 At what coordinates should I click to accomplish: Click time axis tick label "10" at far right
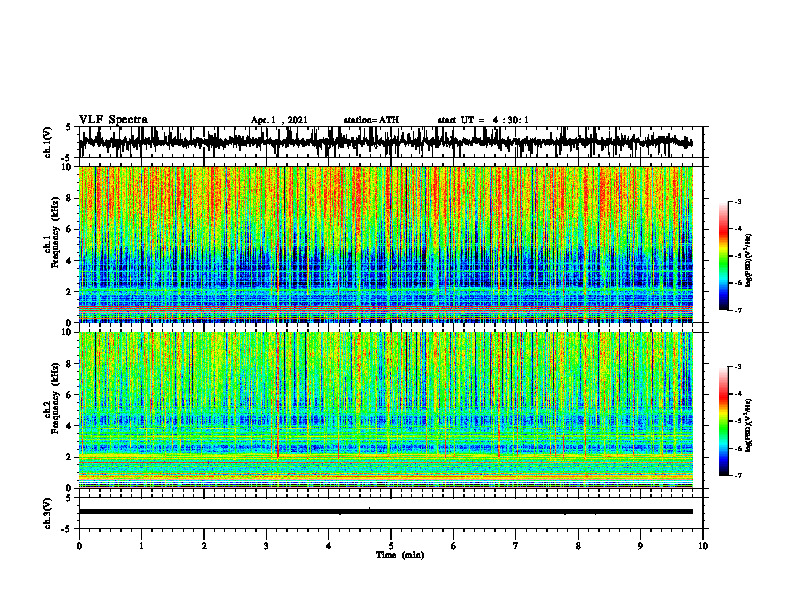pos(703,546)
